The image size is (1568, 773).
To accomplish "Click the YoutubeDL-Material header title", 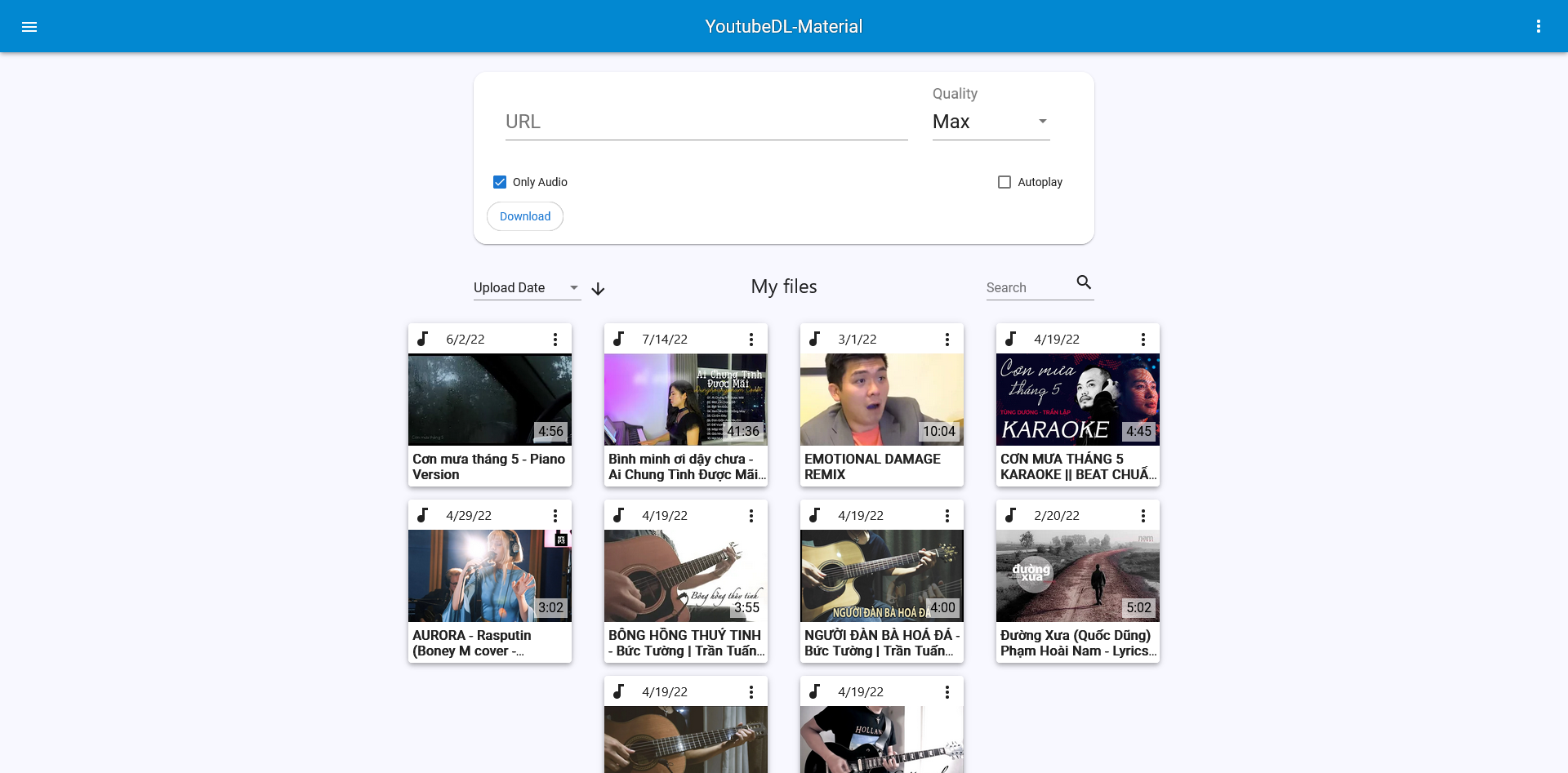I will (784, 26).
